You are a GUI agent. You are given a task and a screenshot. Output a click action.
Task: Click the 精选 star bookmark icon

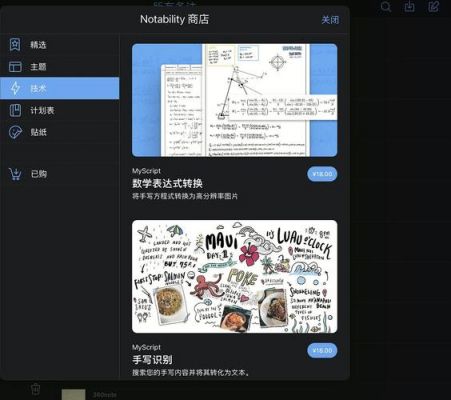point(15,44)
